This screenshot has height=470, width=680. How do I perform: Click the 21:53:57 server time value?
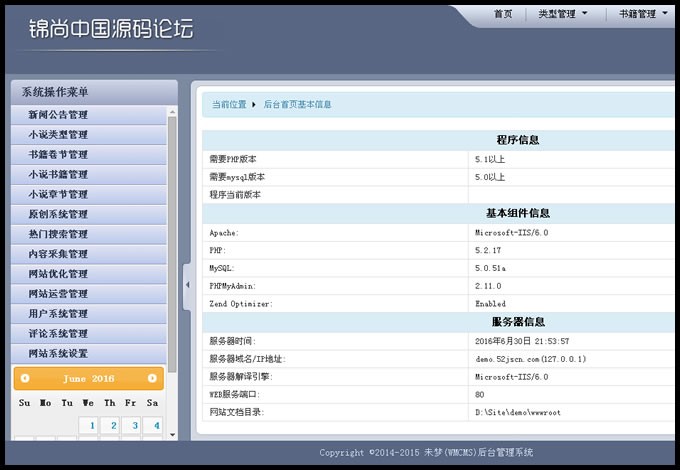tap(552, 341)
